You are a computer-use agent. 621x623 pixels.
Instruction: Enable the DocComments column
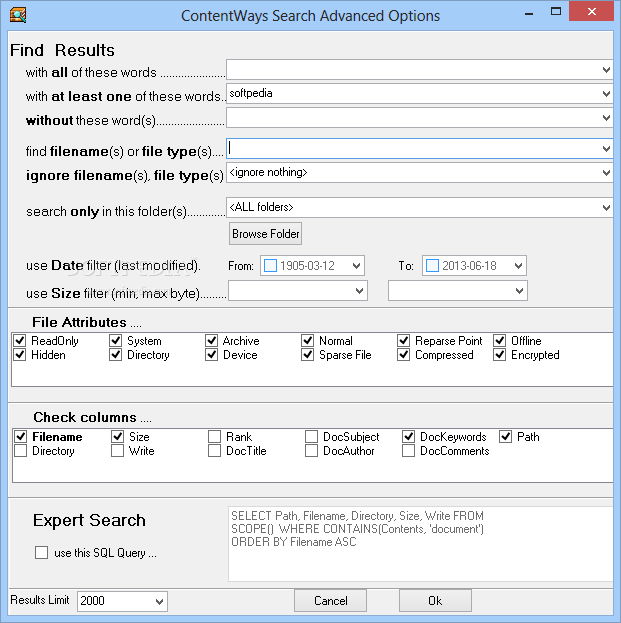pyautogui.click(x=408, y=451)
